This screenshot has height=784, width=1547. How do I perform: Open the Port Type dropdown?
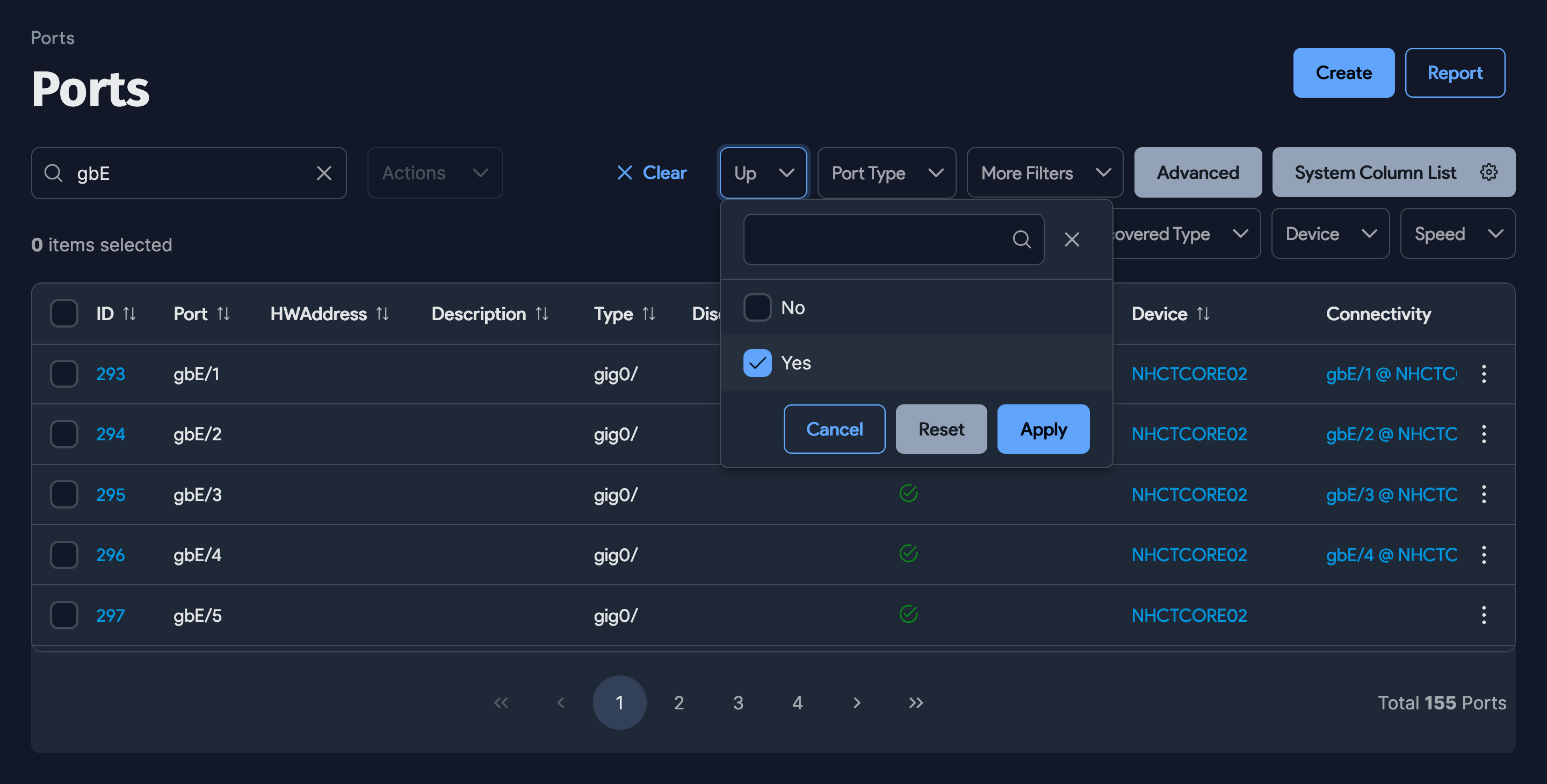pos(886,173)
